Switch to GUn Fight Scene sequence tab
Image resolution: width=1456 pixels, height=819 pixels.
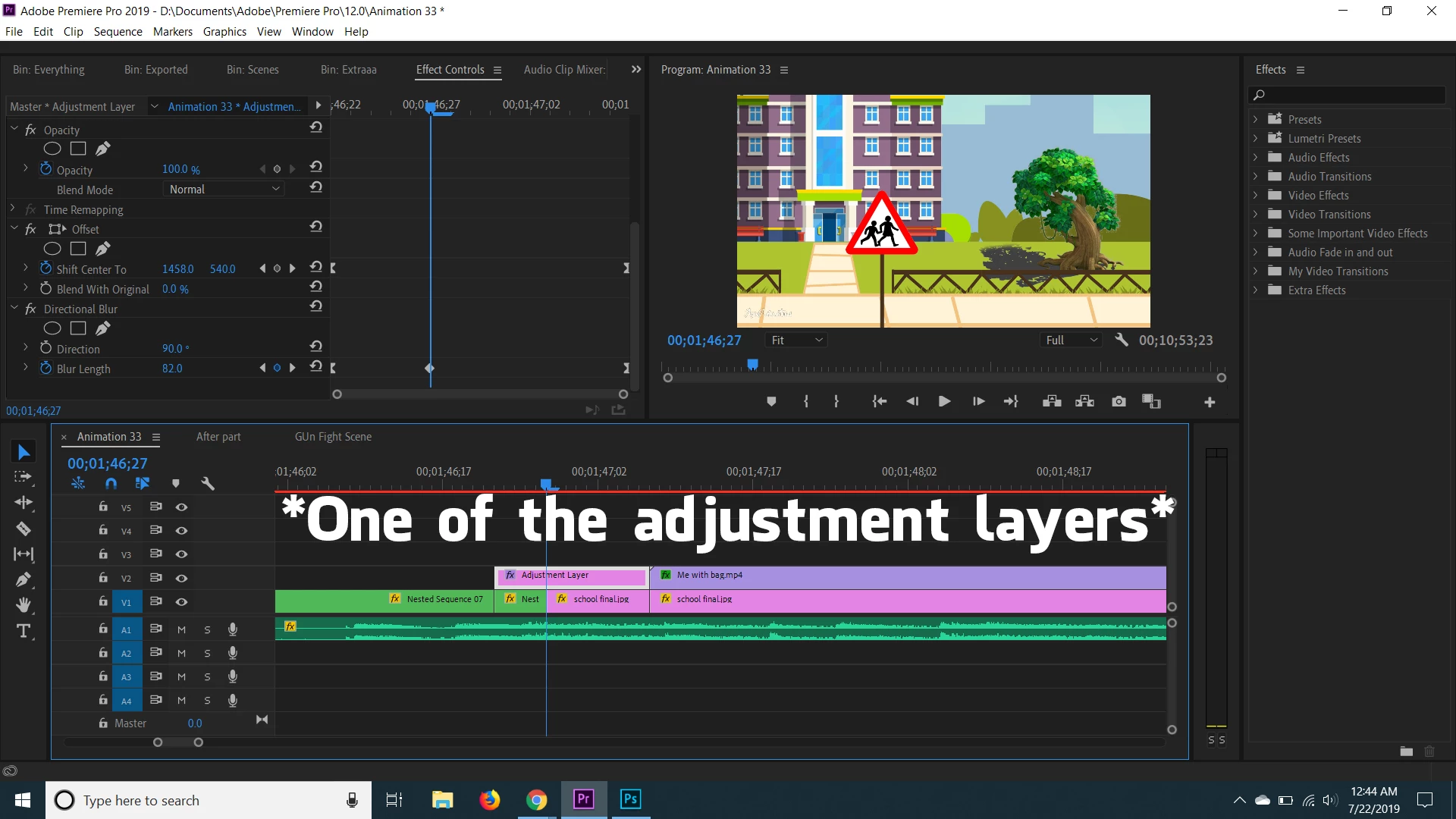333,437
